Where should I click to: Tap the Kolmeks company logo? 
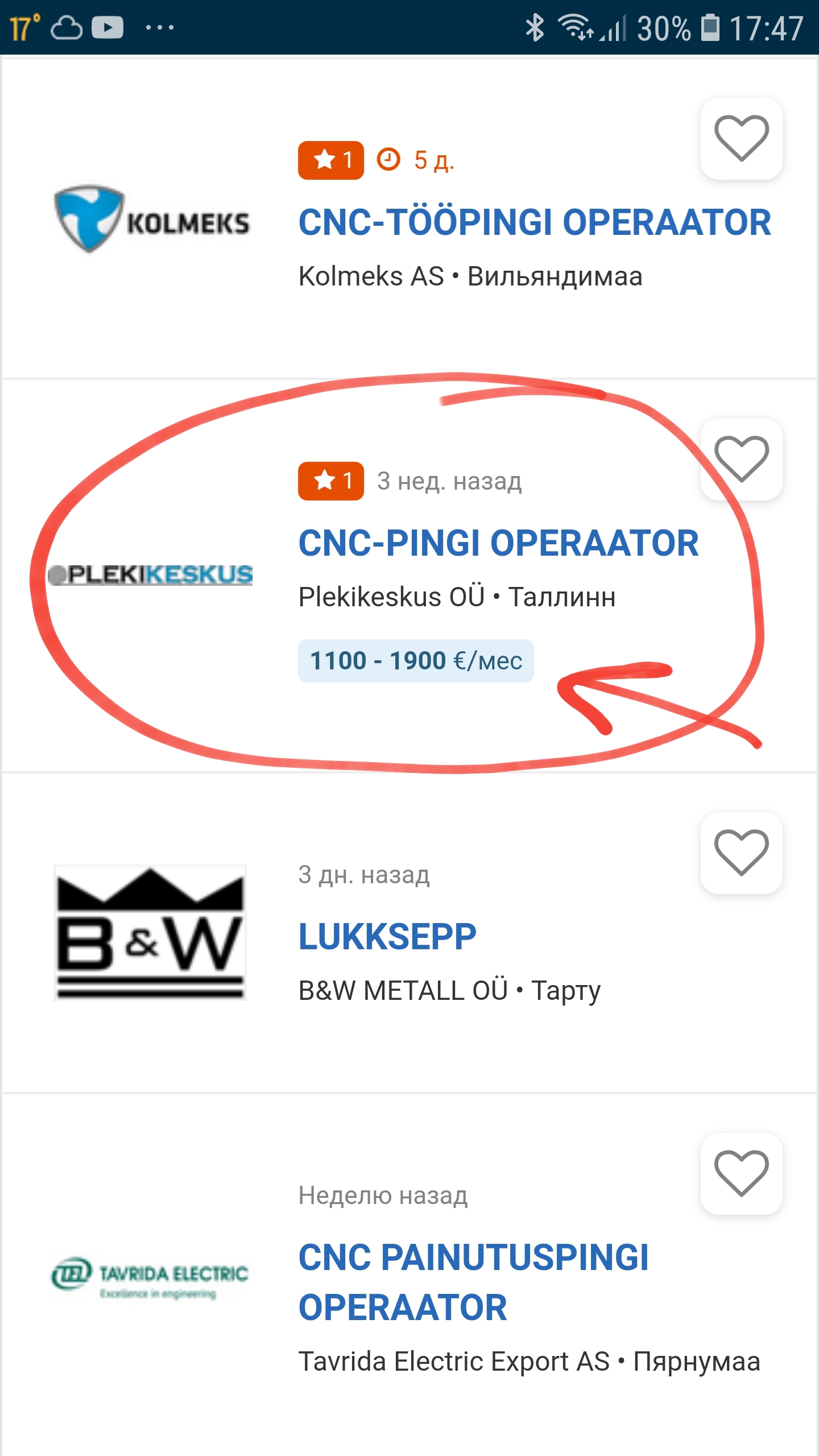pos(151,219)
